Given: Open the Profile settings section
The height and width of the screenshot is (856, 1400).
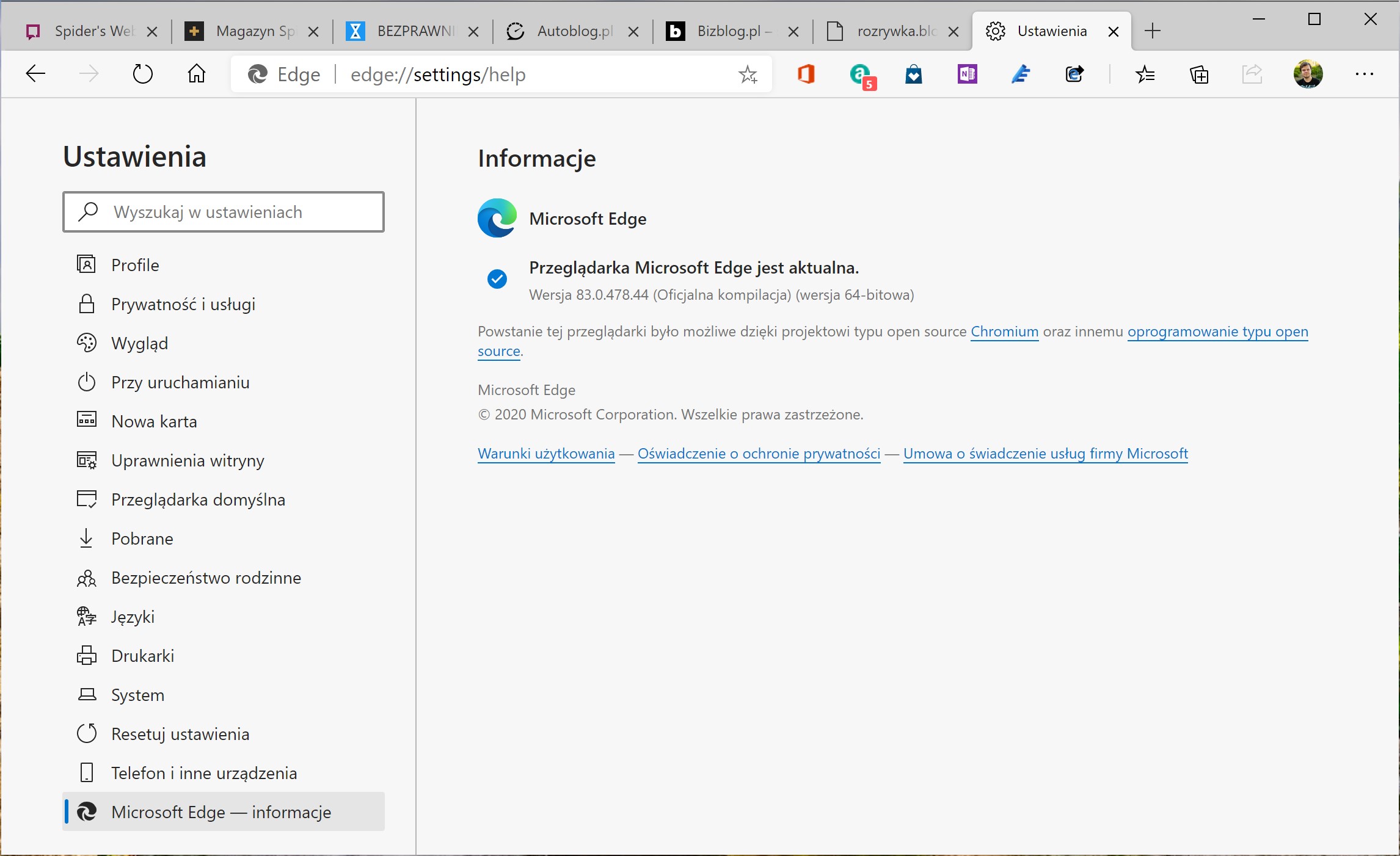Looking at the screenshot, I should [x=224, y=265].
